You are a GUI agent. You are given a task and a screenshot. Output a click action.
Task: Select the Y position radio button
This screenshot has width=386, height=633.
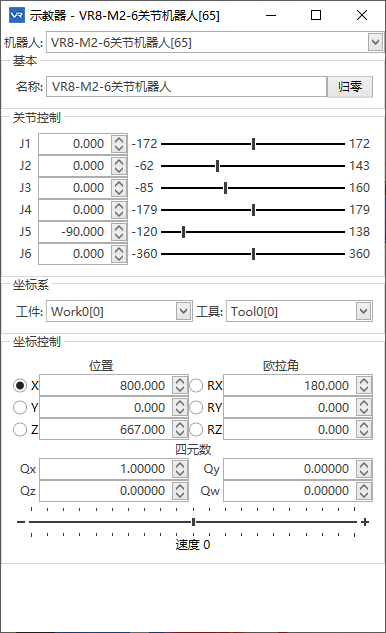pyautogui.click(x=20, y=407)
